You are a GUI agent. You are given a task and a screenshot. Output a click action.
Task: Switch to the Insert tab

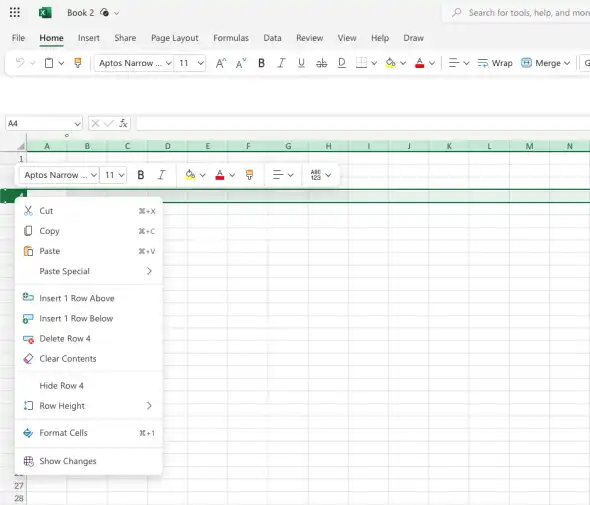pos(89,38)
